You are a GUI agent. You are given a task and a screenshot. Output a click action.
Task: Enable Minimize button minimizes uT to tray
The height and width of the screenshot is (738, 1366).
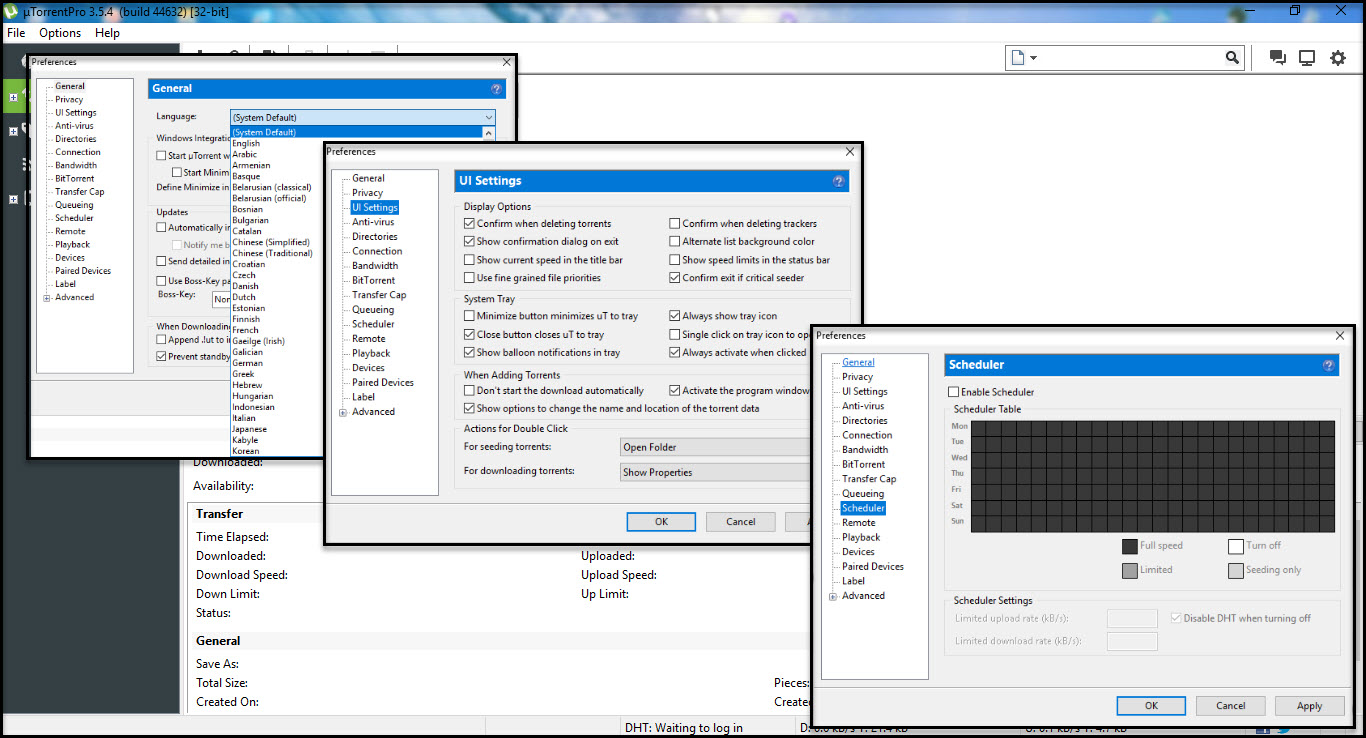[x=470, y=316]
